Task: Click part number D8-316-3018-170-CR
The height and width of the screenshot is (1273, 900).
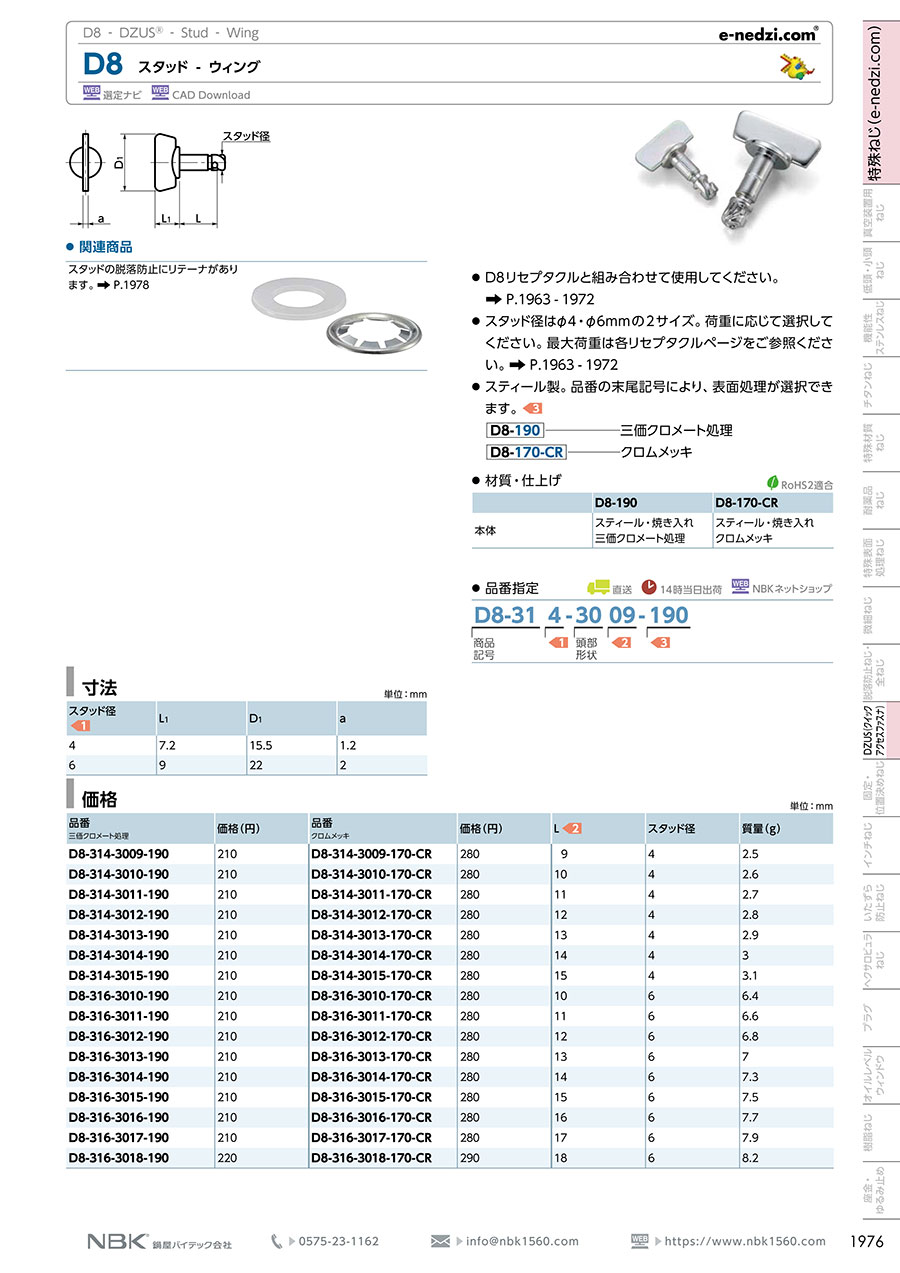Action: [372, 1158]
